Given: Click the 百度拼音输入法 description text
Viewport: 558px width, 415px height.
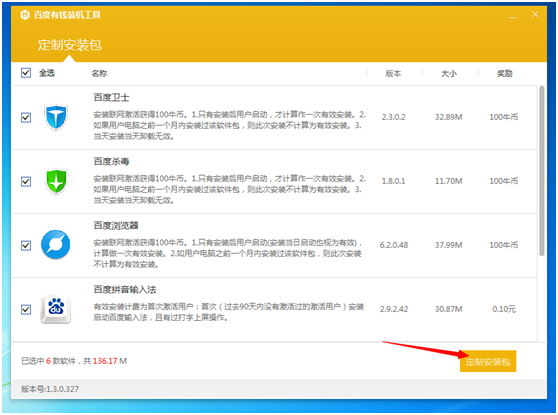Looking at the screenshot, I should (x=228, y=312).
